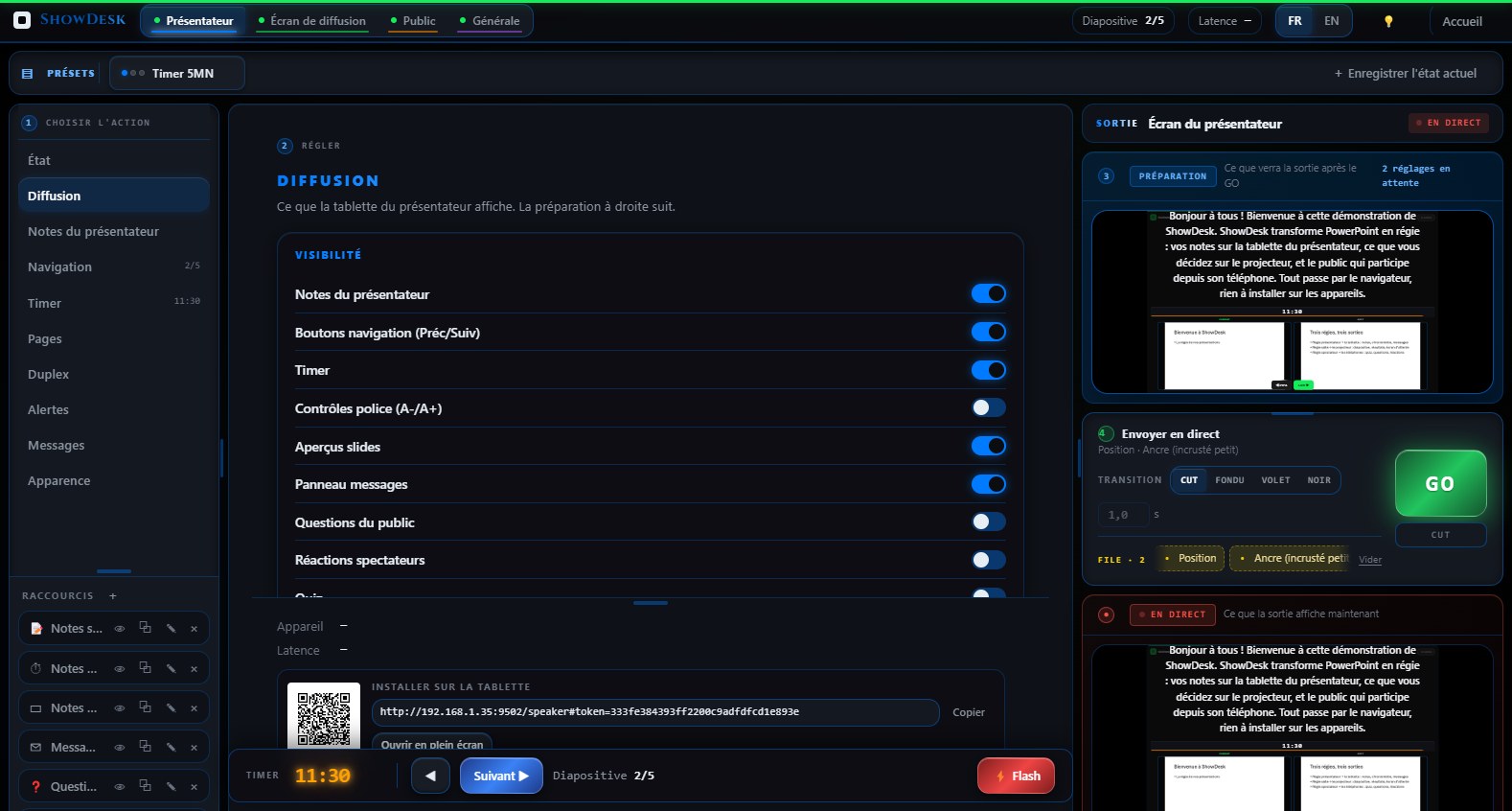
Task: Duplicate the 'Notes s...' shortcut
Action: click(x=145, y=628)
